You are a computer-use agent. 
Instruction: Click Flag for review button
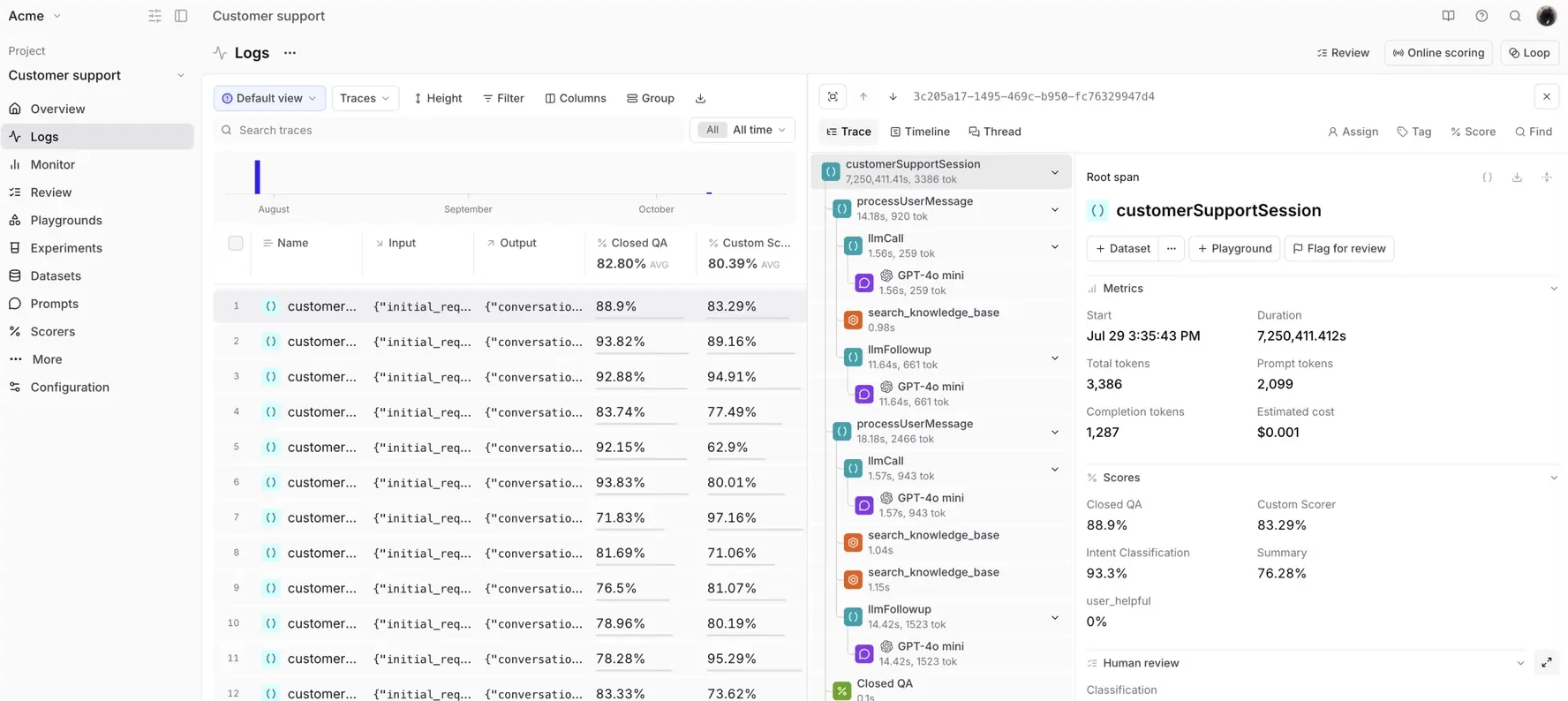pyautogui.click(x=1339, y=248)
